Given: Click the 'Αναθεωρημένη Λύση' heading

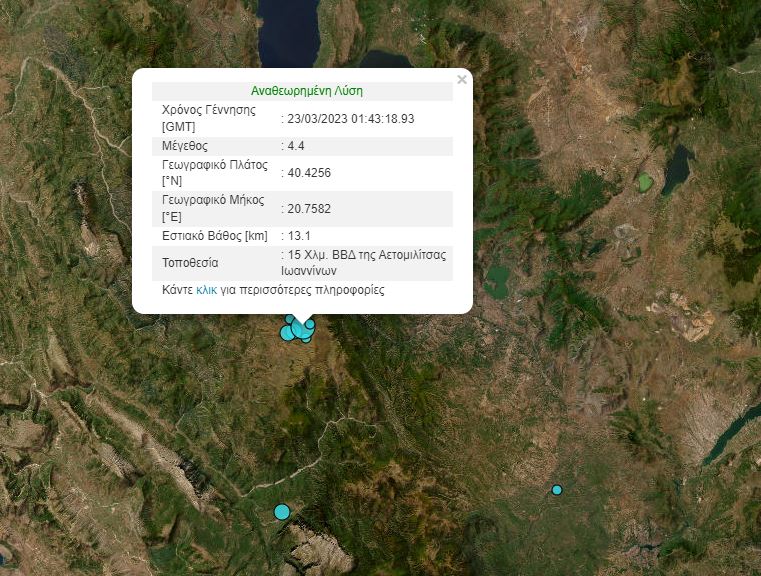Looking at the screenshot, I should [x=307, y=91].
